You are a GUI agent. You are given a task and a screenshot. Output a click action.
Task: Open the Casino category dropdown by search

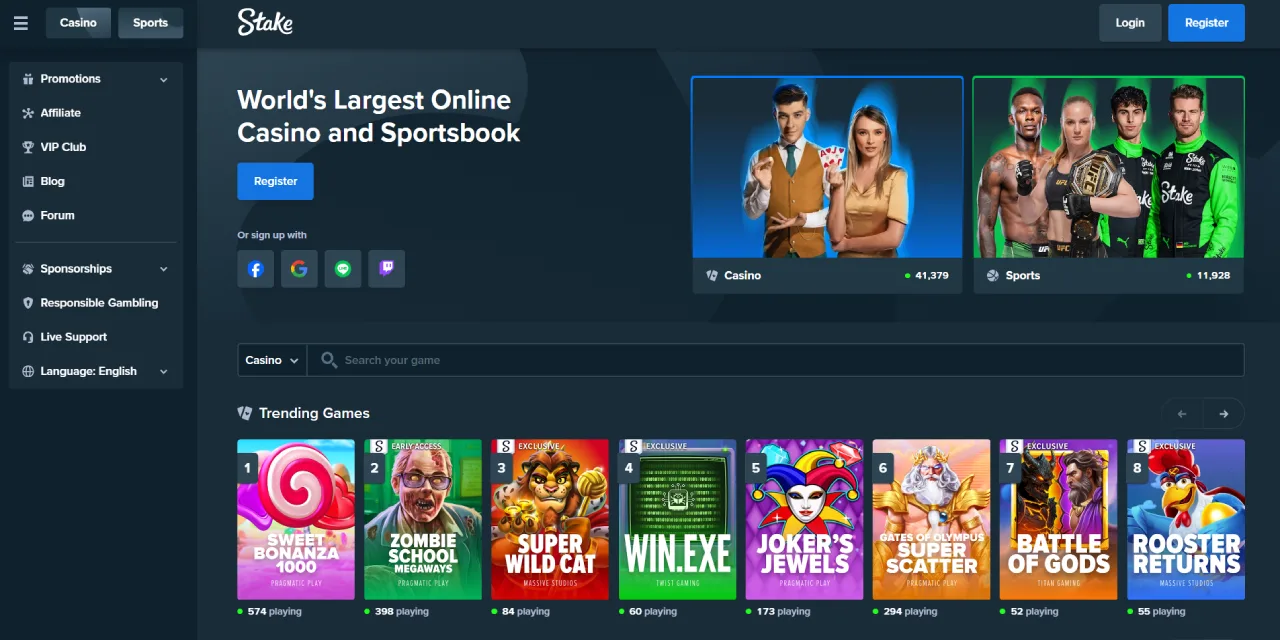click(272, 360)
